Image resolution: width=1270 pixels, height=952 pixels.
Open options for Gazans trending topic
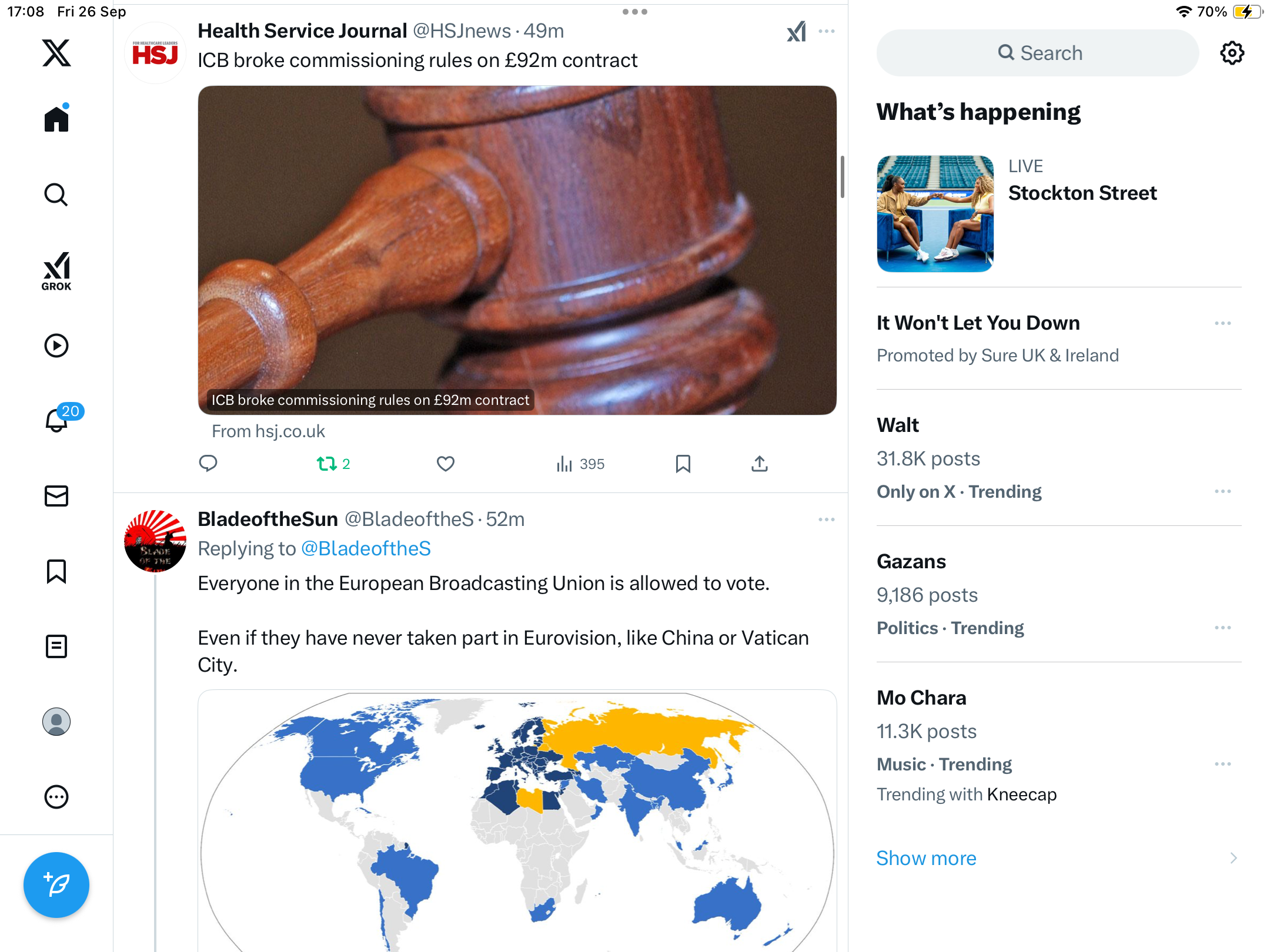[x=1223, y=628]
